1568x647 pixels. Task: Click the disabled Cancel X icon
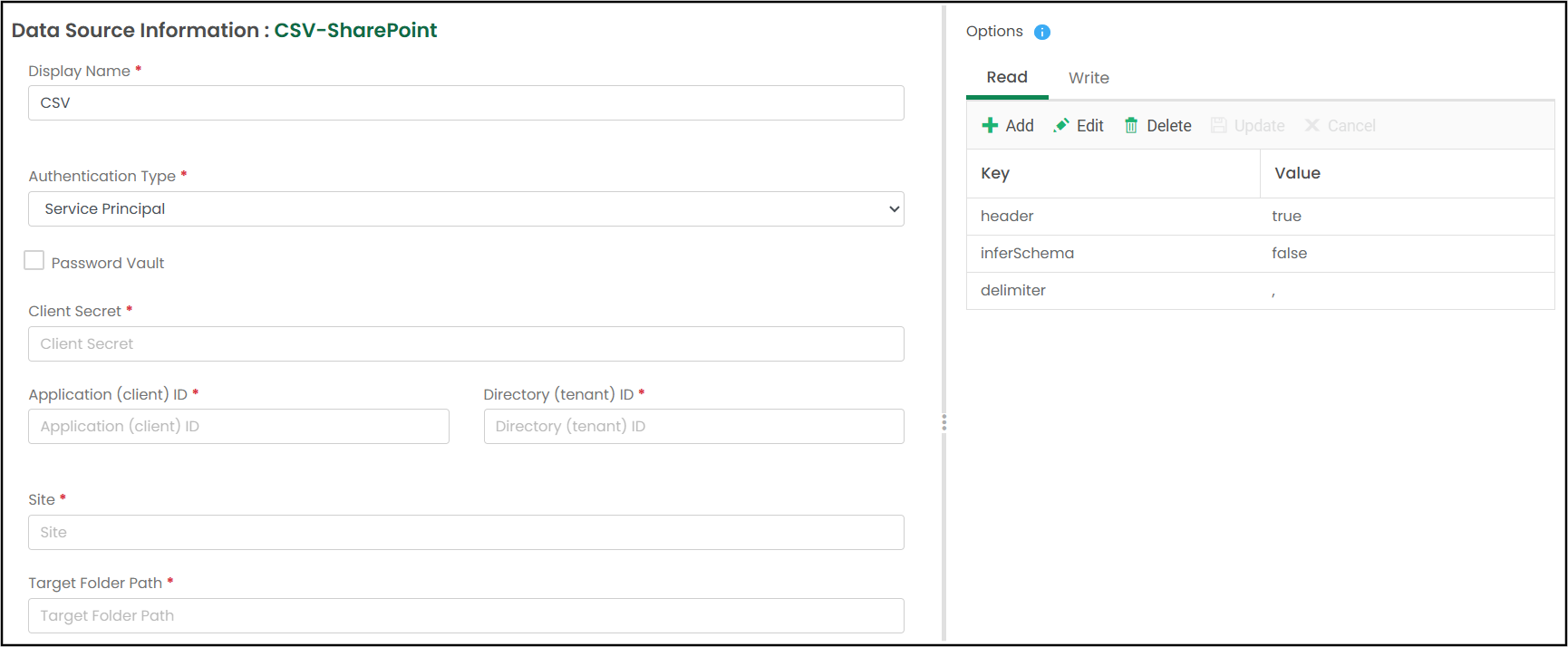[1312, 125]
